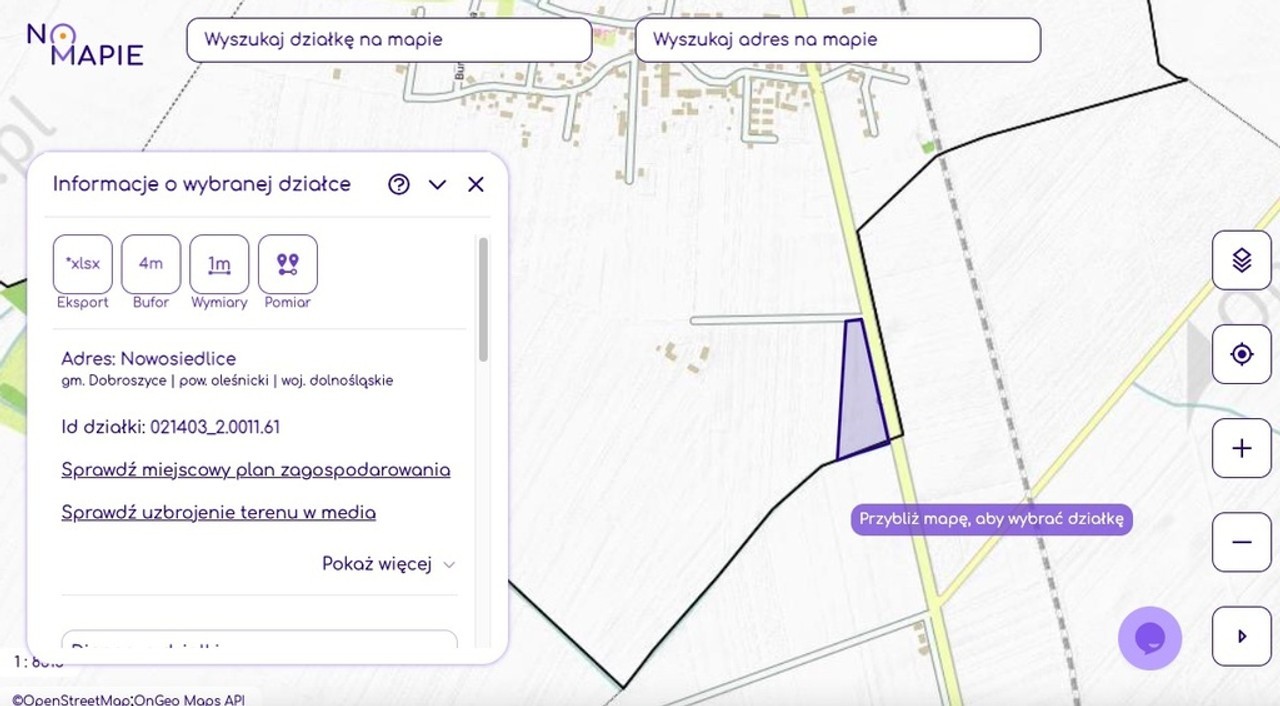This screenshot has height=706, width=1280.
Task: Click the NaMapie logo
Action: 85,44
